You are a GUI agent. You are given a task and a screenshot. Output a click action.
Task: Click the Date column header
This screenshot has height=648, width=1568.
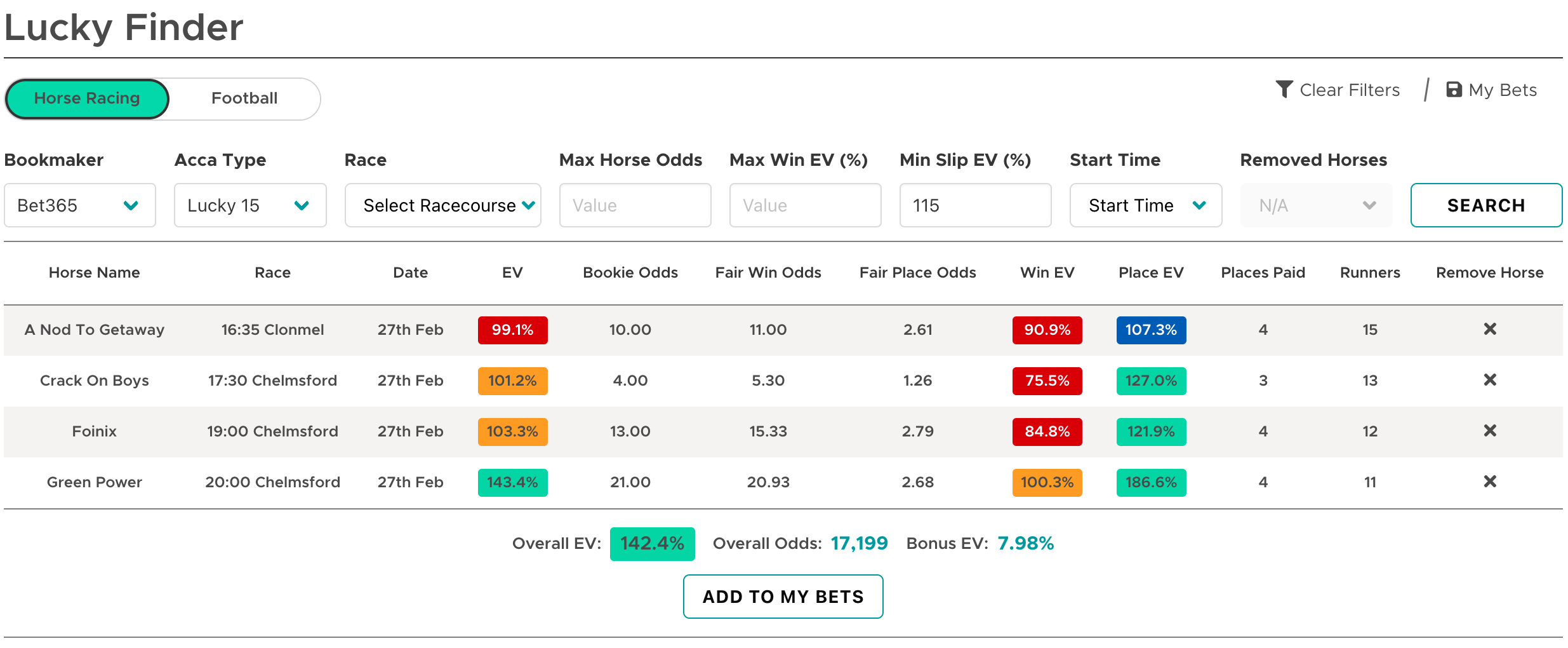(411, 273)
